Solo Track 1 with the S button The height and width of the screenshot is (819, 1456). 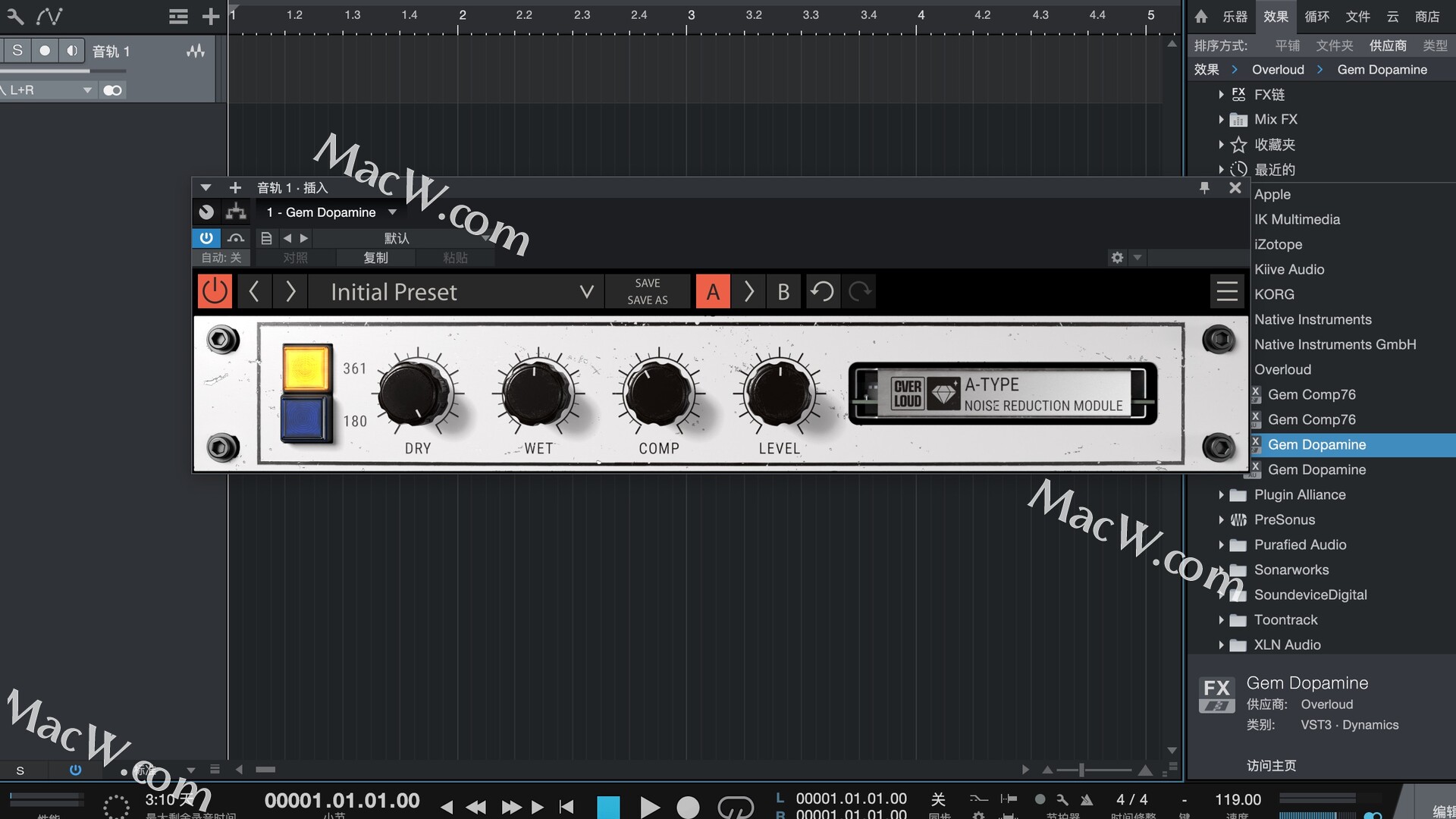(x=17, y=51)
